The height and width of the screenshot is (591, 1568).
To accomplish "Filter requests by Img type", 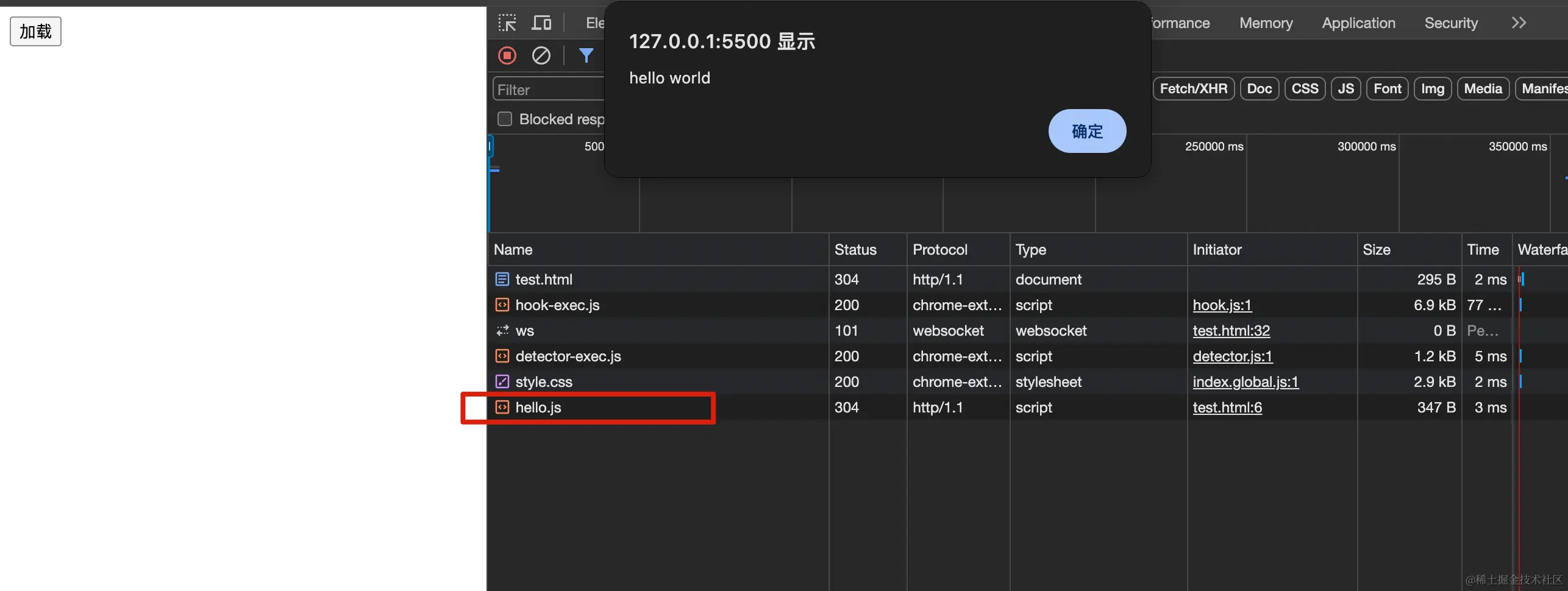I will pyautogui.click(x=1433, y=89).
